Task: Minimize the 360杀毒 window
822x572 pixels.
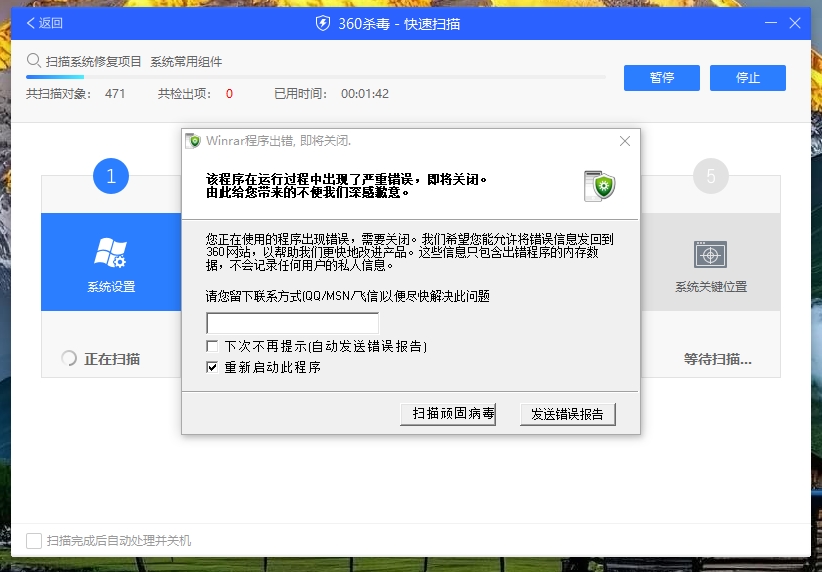Action: click(x=771, y=23)
